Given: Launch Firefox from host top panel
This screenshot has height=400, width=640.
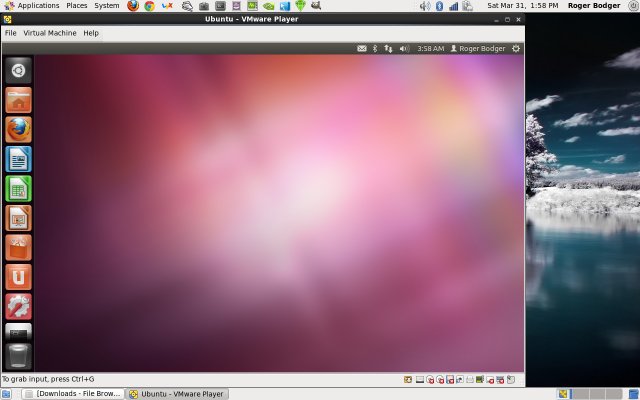Looking at the screenshot, I should tap(133, 6).
